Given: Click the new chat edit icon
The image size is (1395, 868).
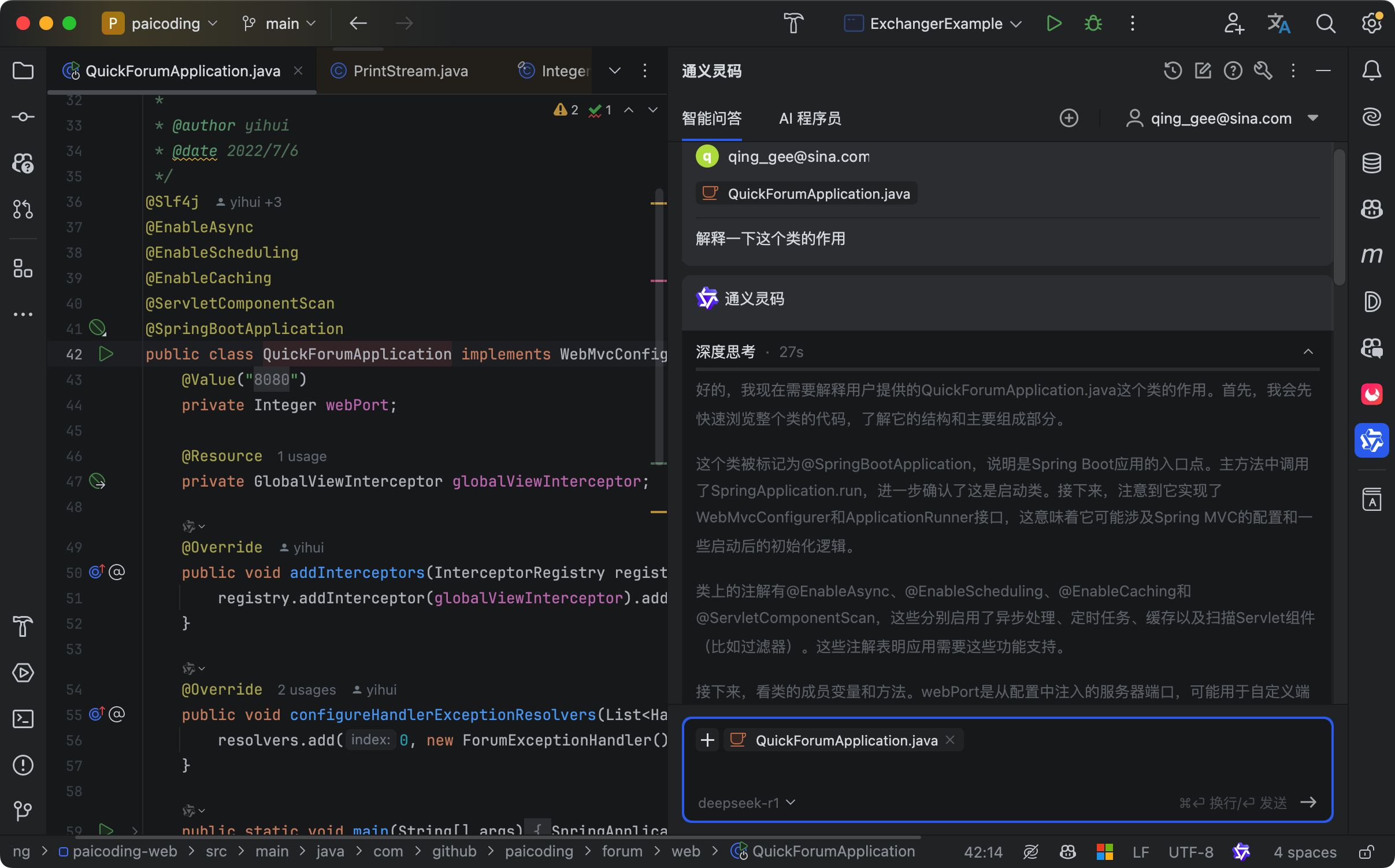Looking at the screenshot, I should (1203, 71).
